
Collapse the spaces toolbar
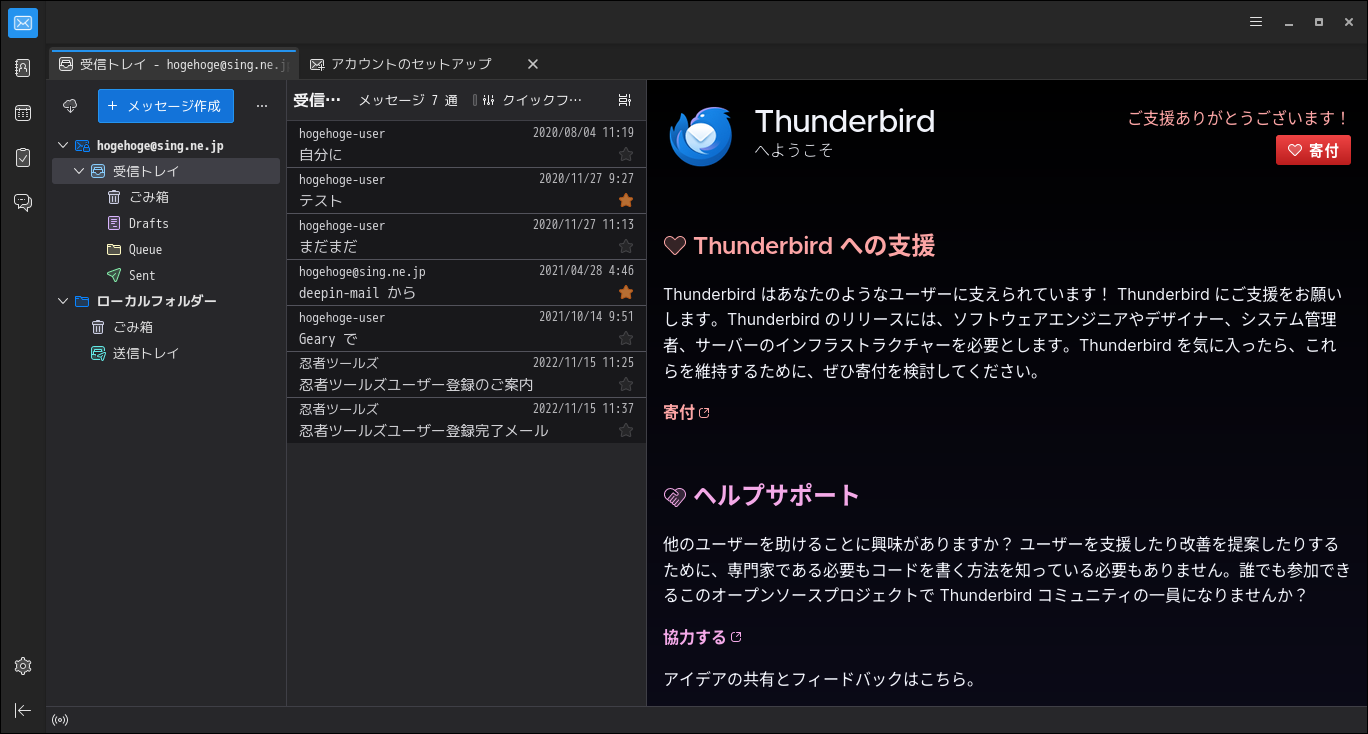pyautogui.click(x=23, y=710)
